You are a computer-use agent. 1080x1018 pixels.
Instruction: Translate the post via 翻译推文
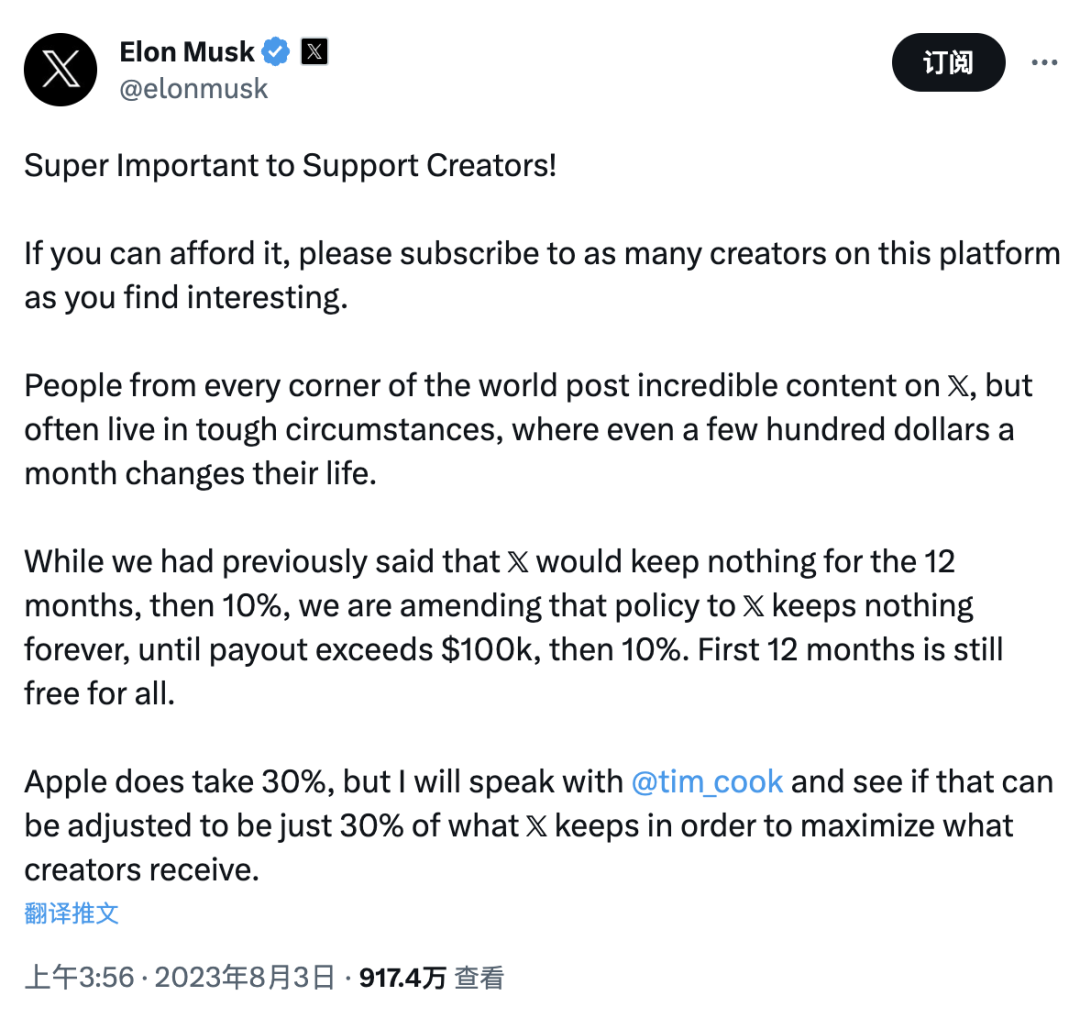(72, 913)
